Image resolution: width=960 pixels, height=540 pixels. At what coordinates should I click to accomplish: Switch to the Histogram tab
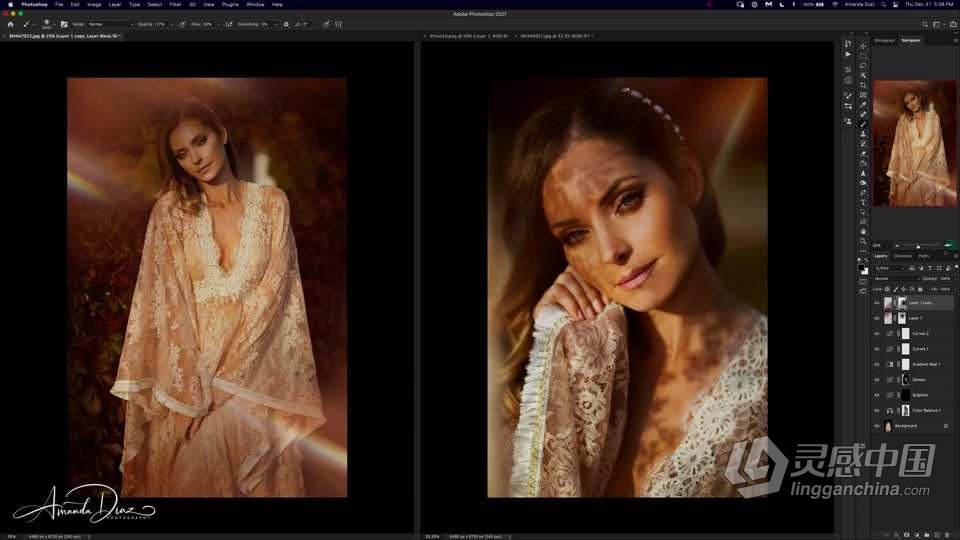[884, 40]
